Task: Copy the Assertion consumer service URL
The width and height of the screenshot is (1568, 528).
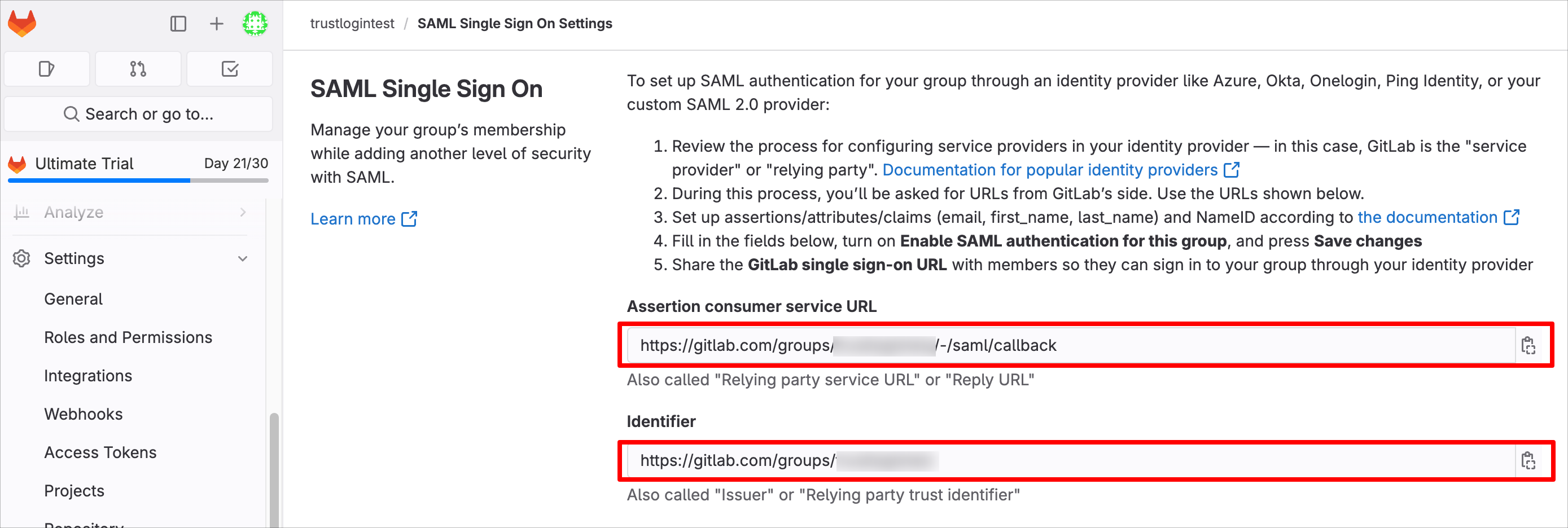Action: (x=1528, y=345)
